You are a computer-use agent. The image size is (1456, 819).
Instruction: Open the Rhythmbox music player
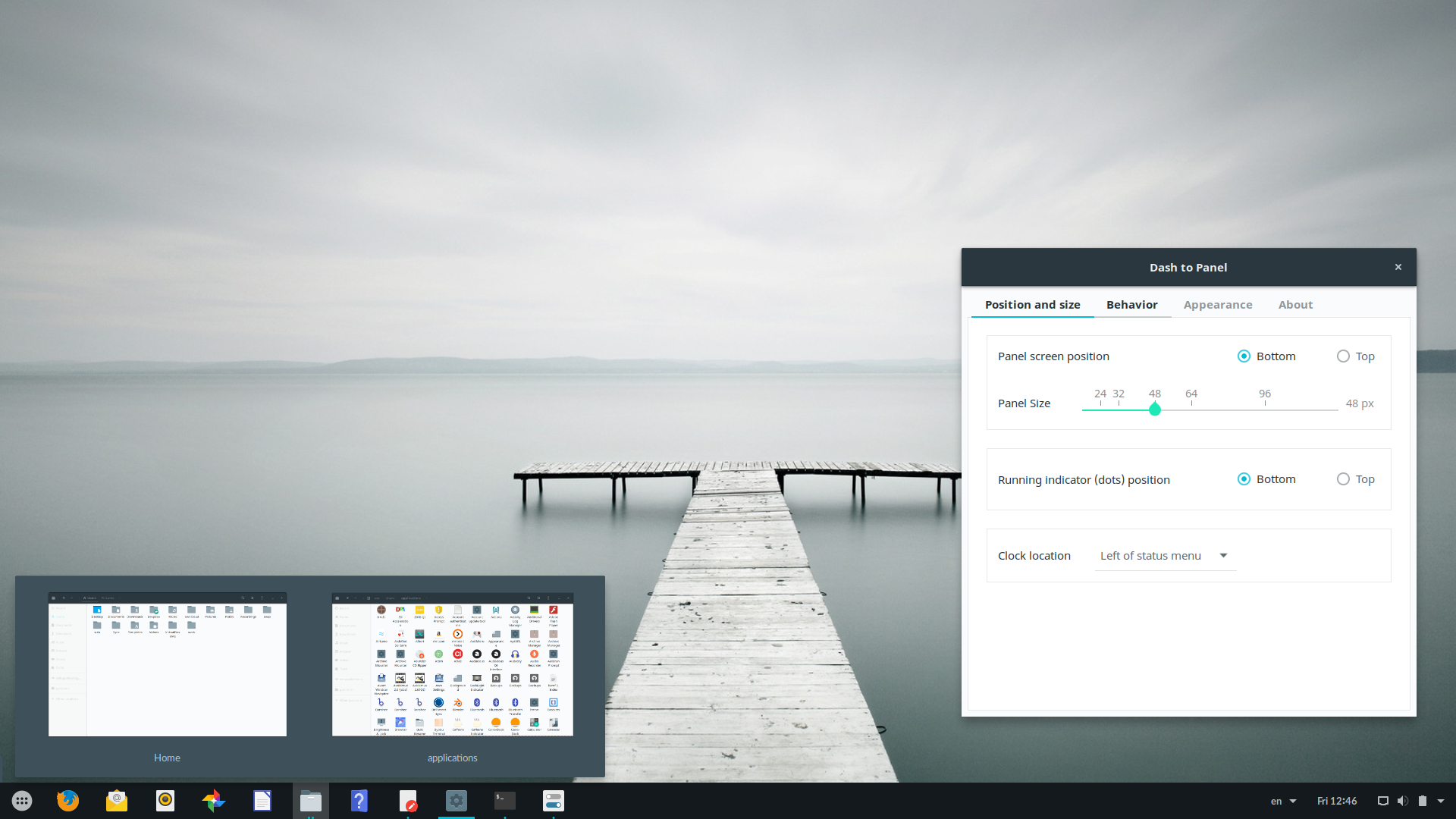165,801
